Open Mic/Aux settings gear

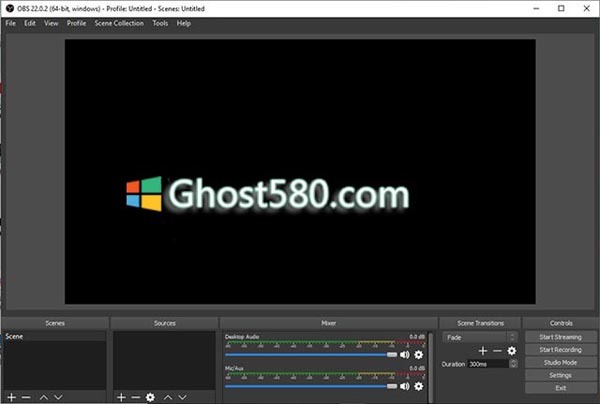(419, 386)
